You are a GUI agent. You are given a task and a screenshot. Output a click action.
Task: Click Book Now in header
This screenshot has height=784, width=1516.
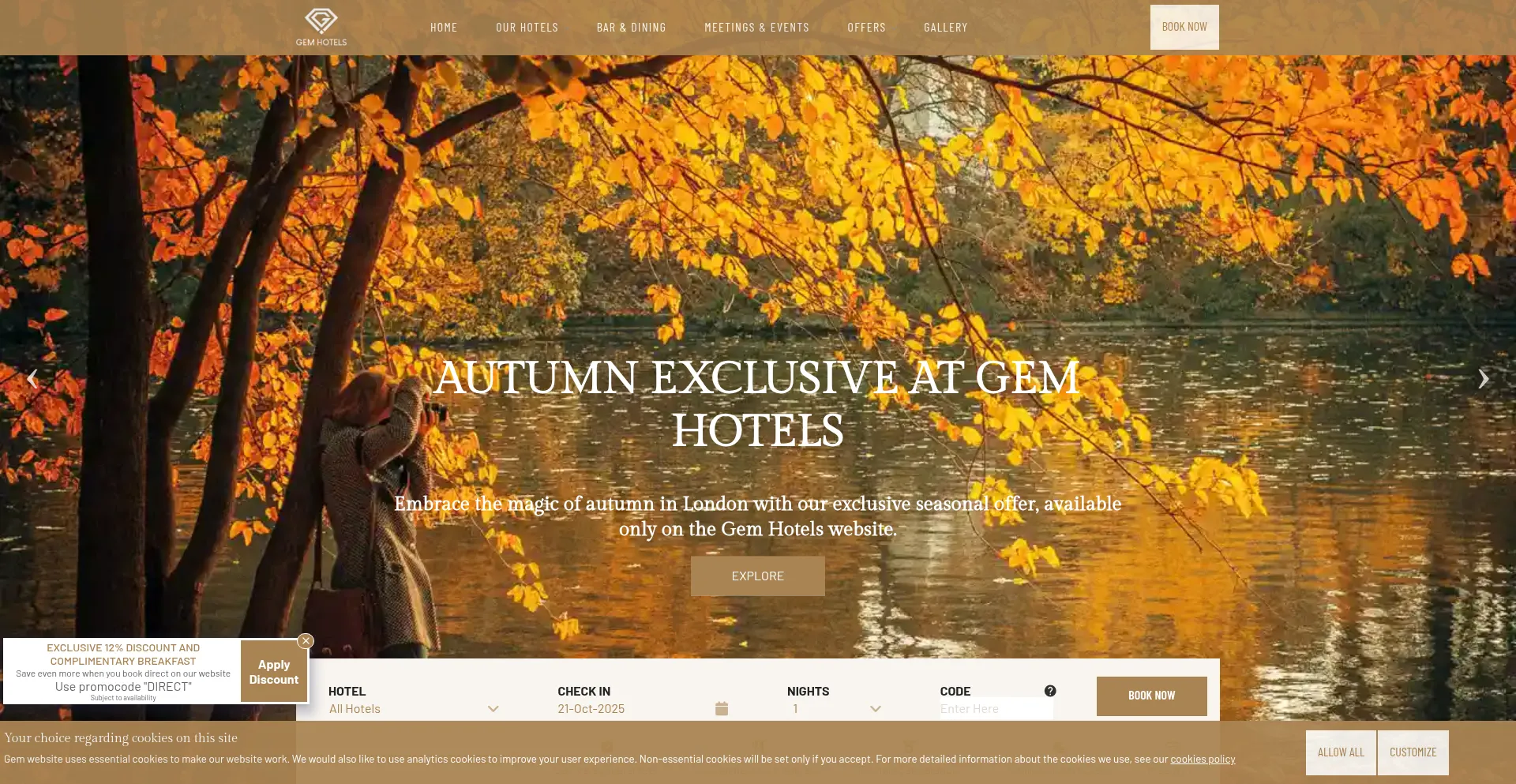click(1184, 27)
